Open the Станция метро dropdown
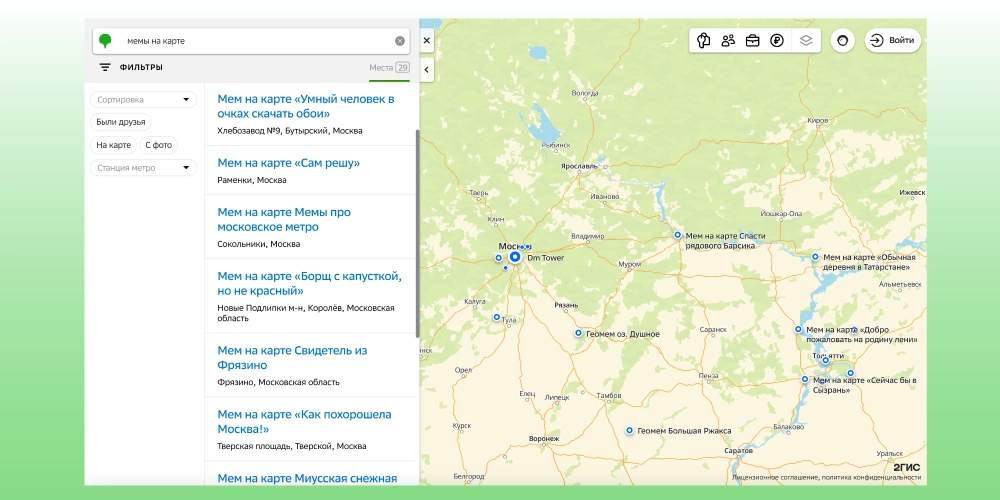Viewport: 1000px width, 500px height. pos(143,168)
